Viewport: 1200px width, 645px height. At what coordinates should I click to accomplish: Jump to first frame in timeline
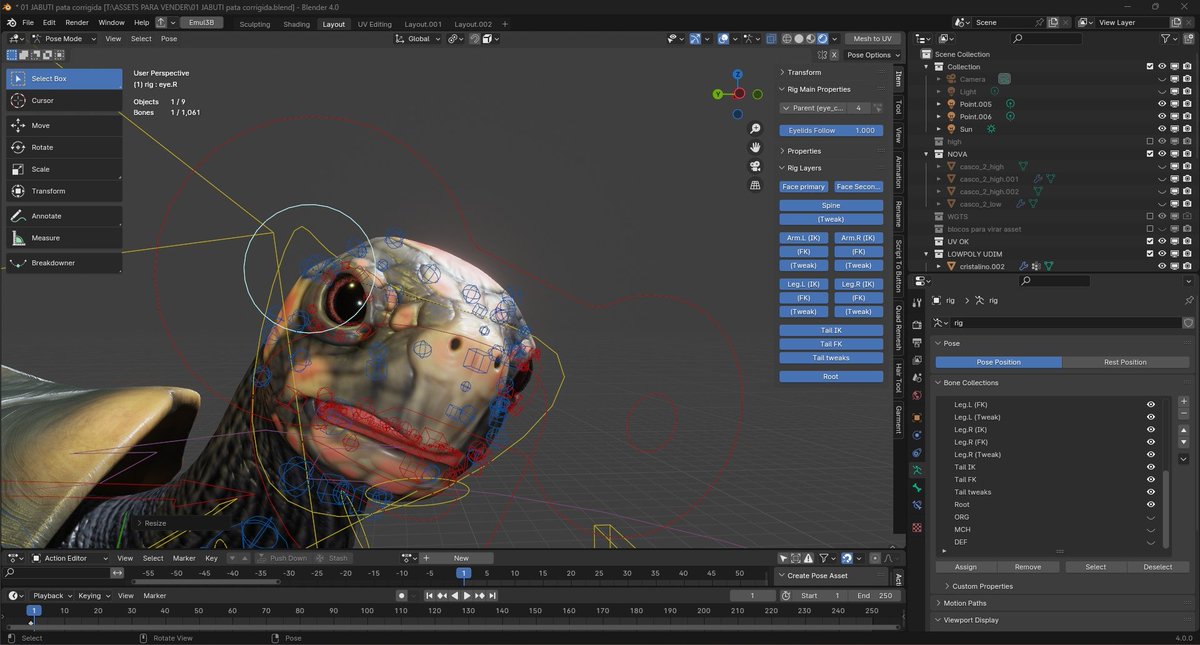tap(430, 596)
